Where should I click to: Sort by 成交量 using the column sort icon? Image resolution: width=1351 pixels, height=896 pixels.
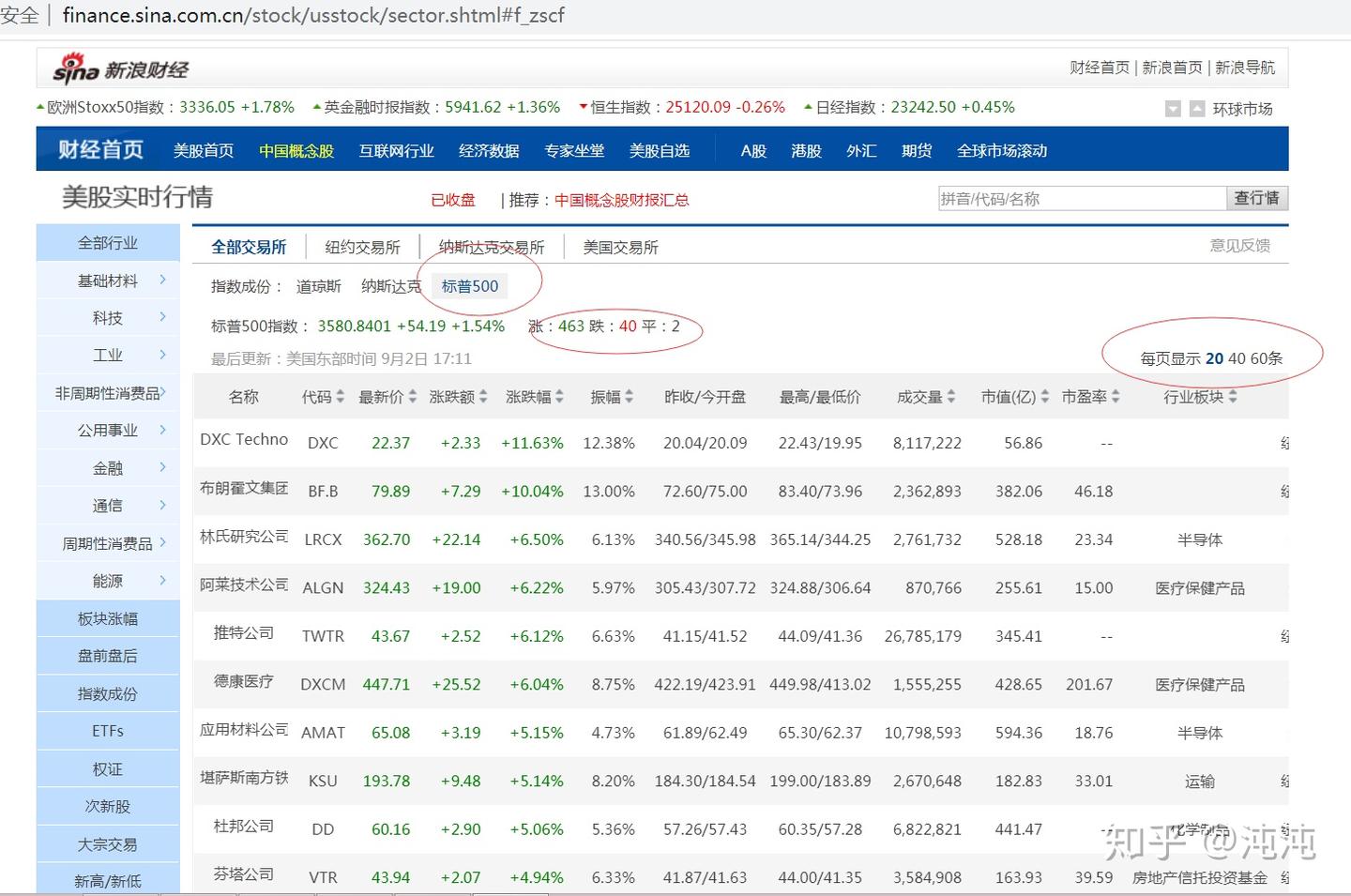coord(951,396)
